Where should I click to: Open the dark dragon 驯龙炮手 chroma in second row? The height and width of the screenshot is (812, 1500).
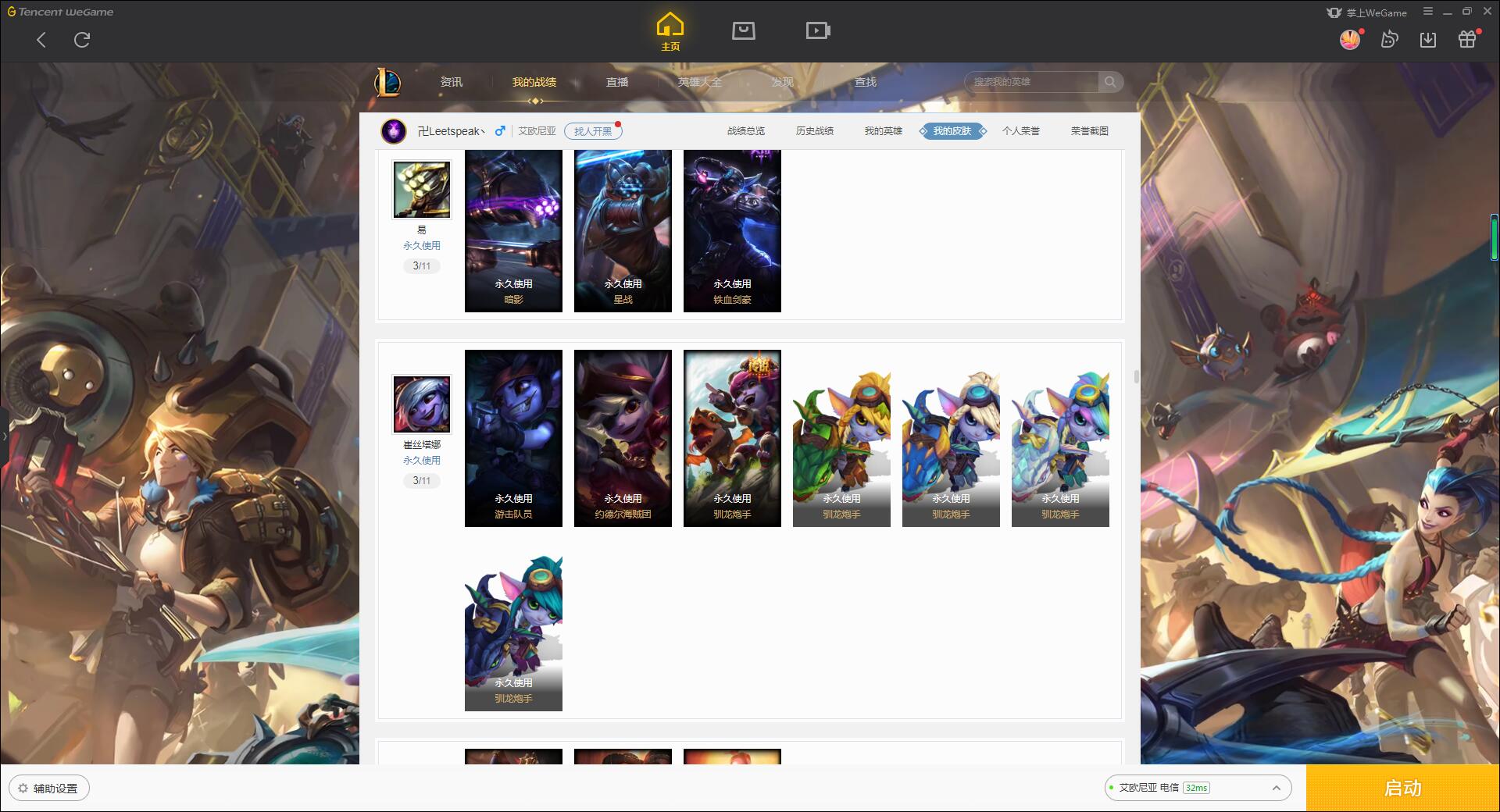[513, 632]
